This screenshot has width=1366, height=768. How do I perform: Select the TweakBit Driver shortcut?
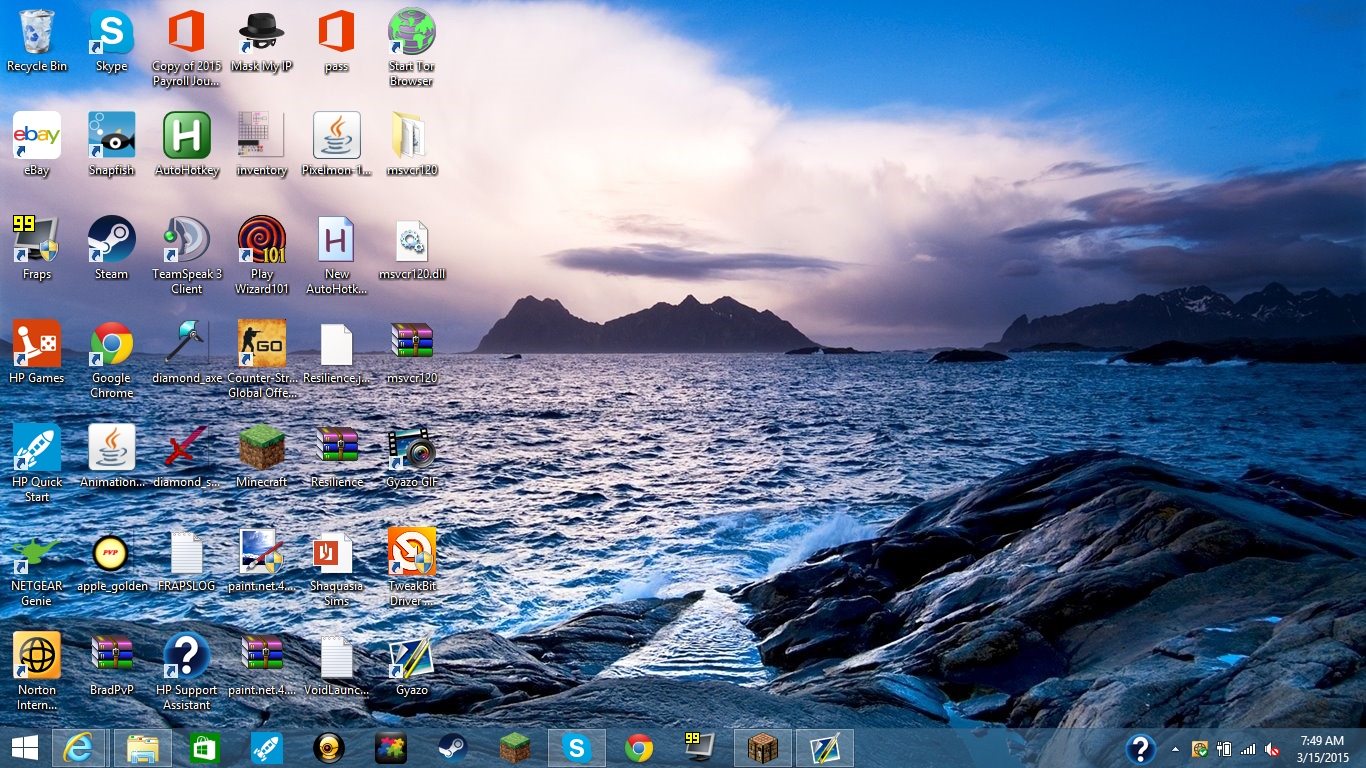pos(412,567)
